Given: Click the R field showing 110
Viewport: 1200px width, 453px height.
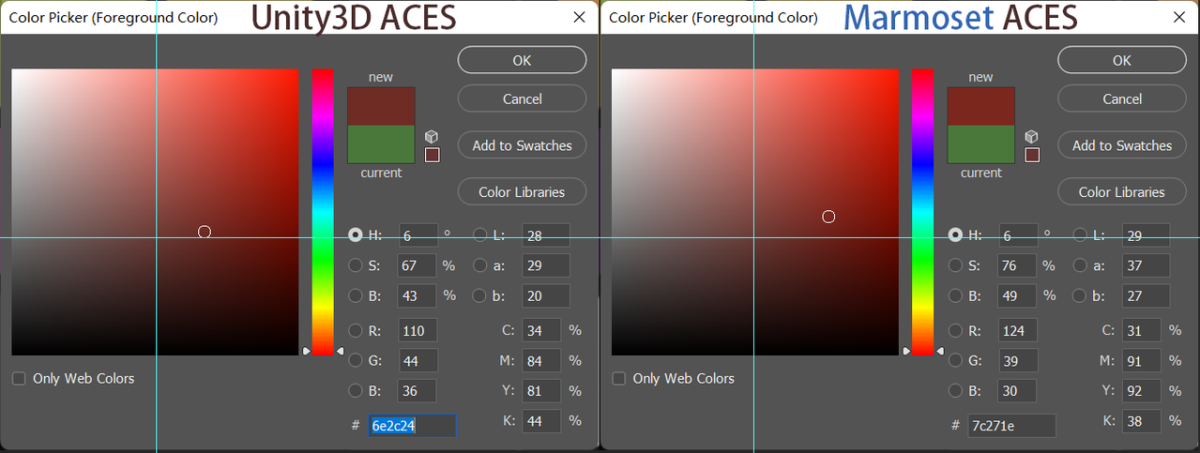Looking at the screenshot, I should pos(418,330).
